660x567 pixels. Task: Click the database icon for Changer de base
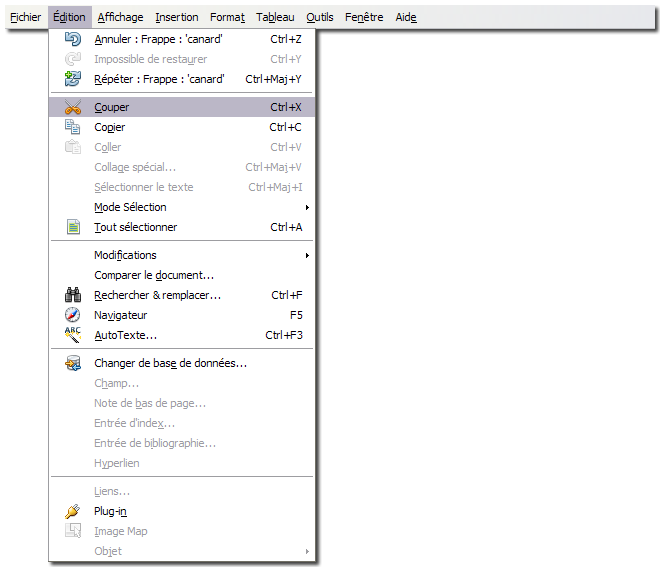(x=72, y=363)
